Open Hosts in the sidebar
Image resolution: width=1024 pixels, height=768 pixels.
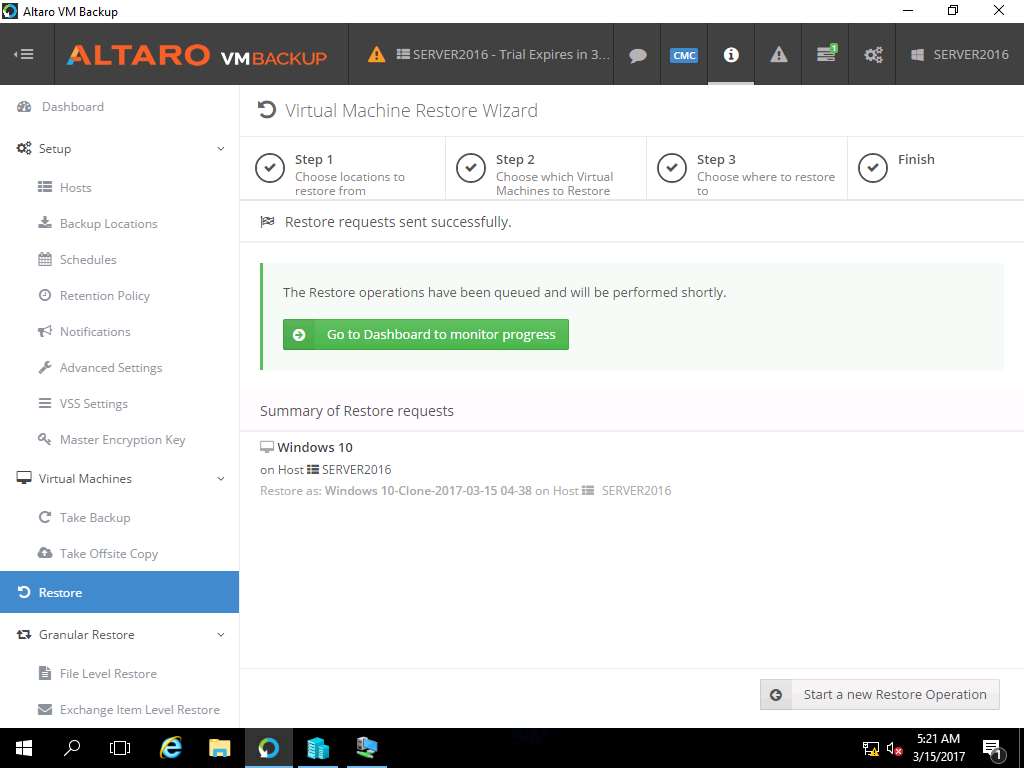point(75,187)
